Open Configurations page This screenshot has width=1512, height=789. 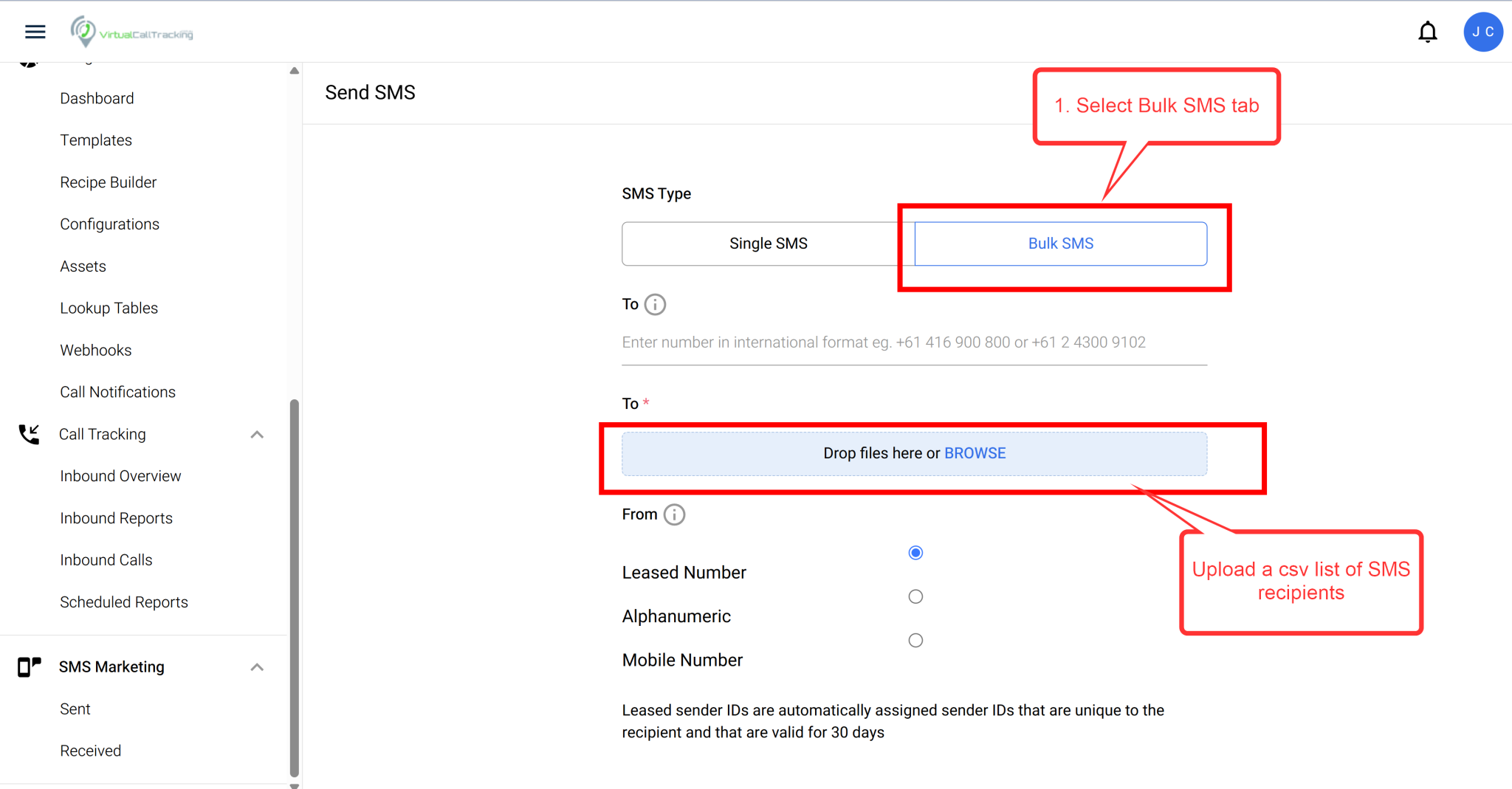pyautogui.click(x=110, y=224)
